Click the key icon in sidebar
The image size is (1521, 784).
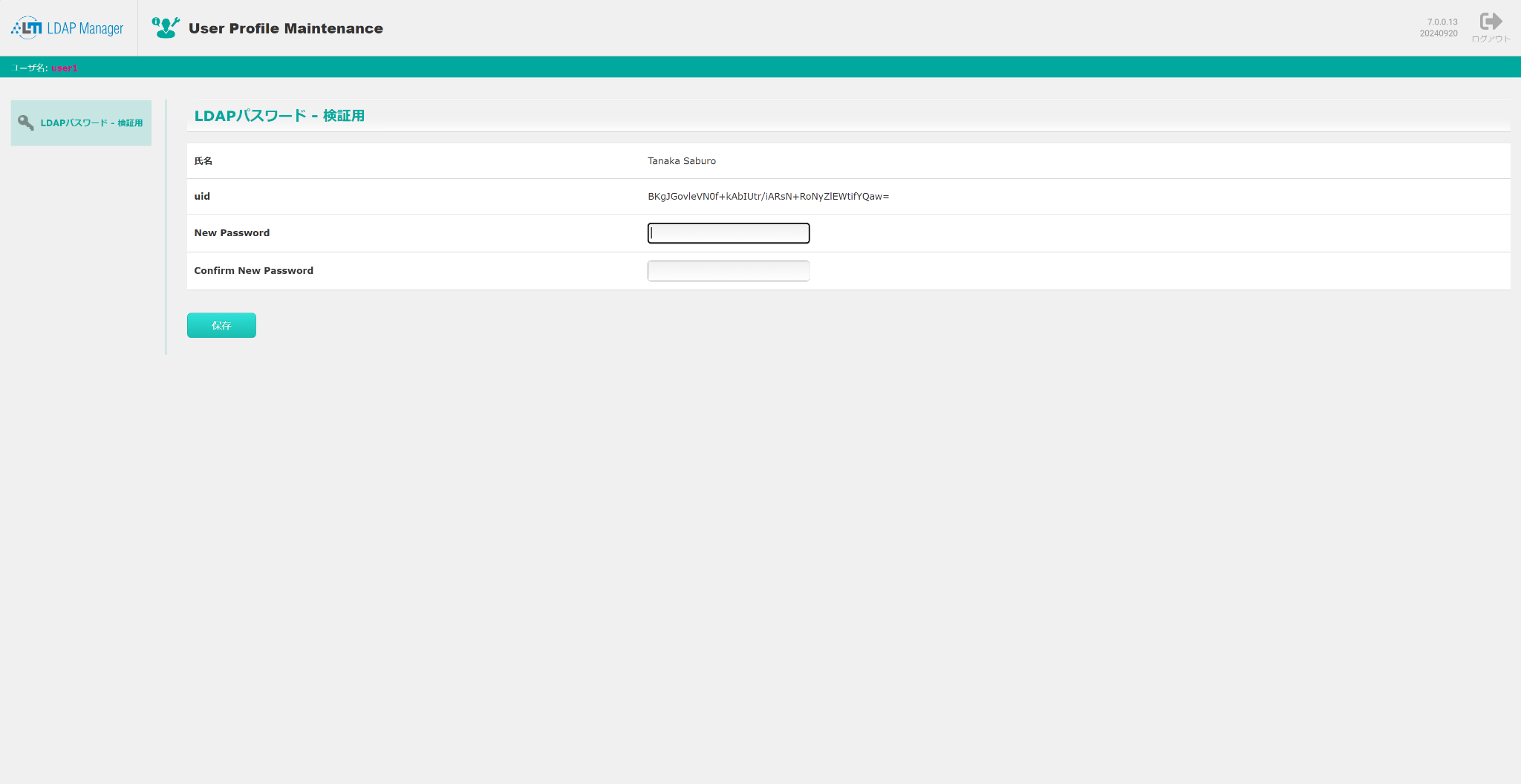point(26,122)
